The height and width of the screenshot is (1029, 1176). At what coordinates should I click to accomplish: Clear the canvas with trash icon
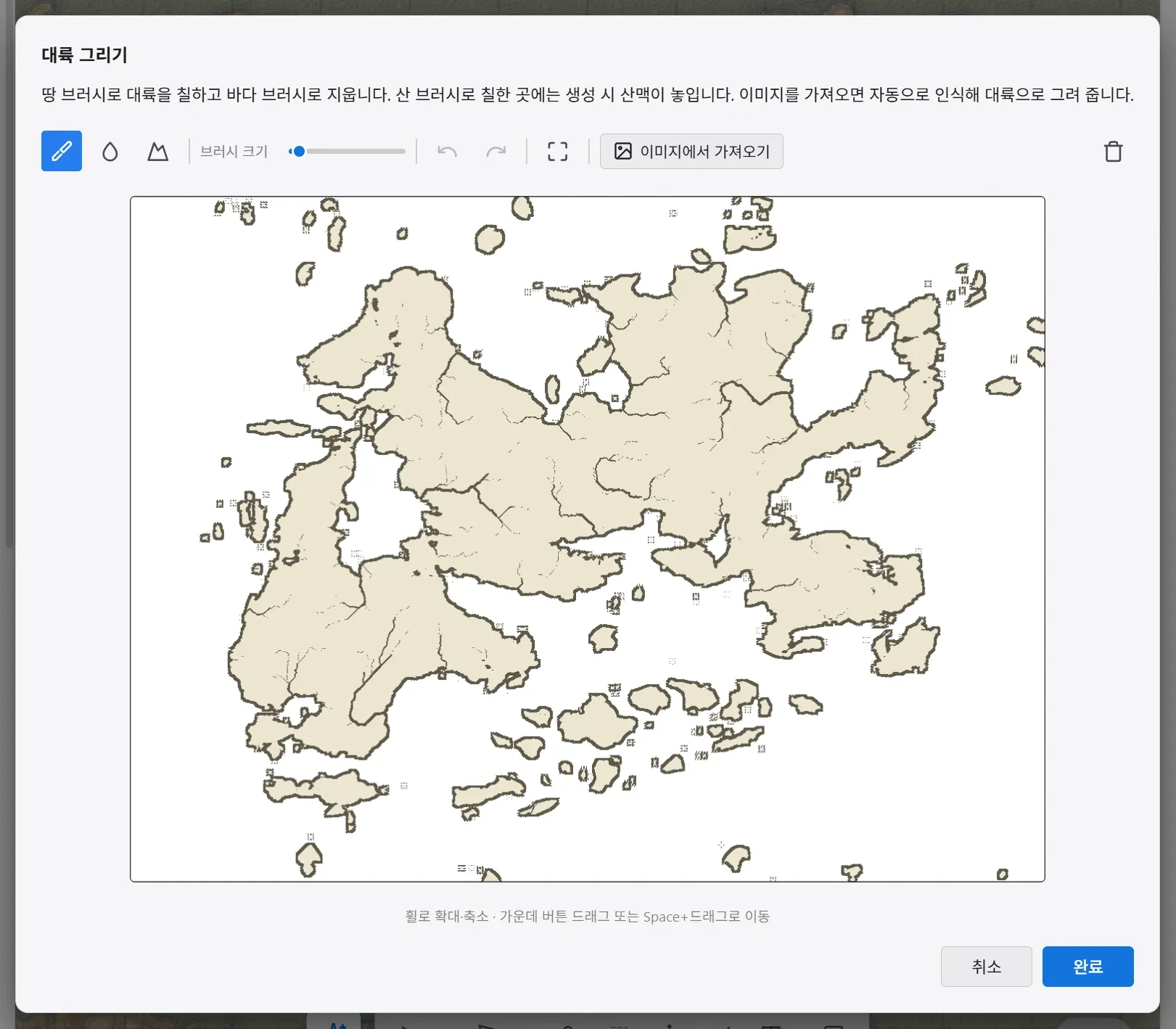[1113, 151]
